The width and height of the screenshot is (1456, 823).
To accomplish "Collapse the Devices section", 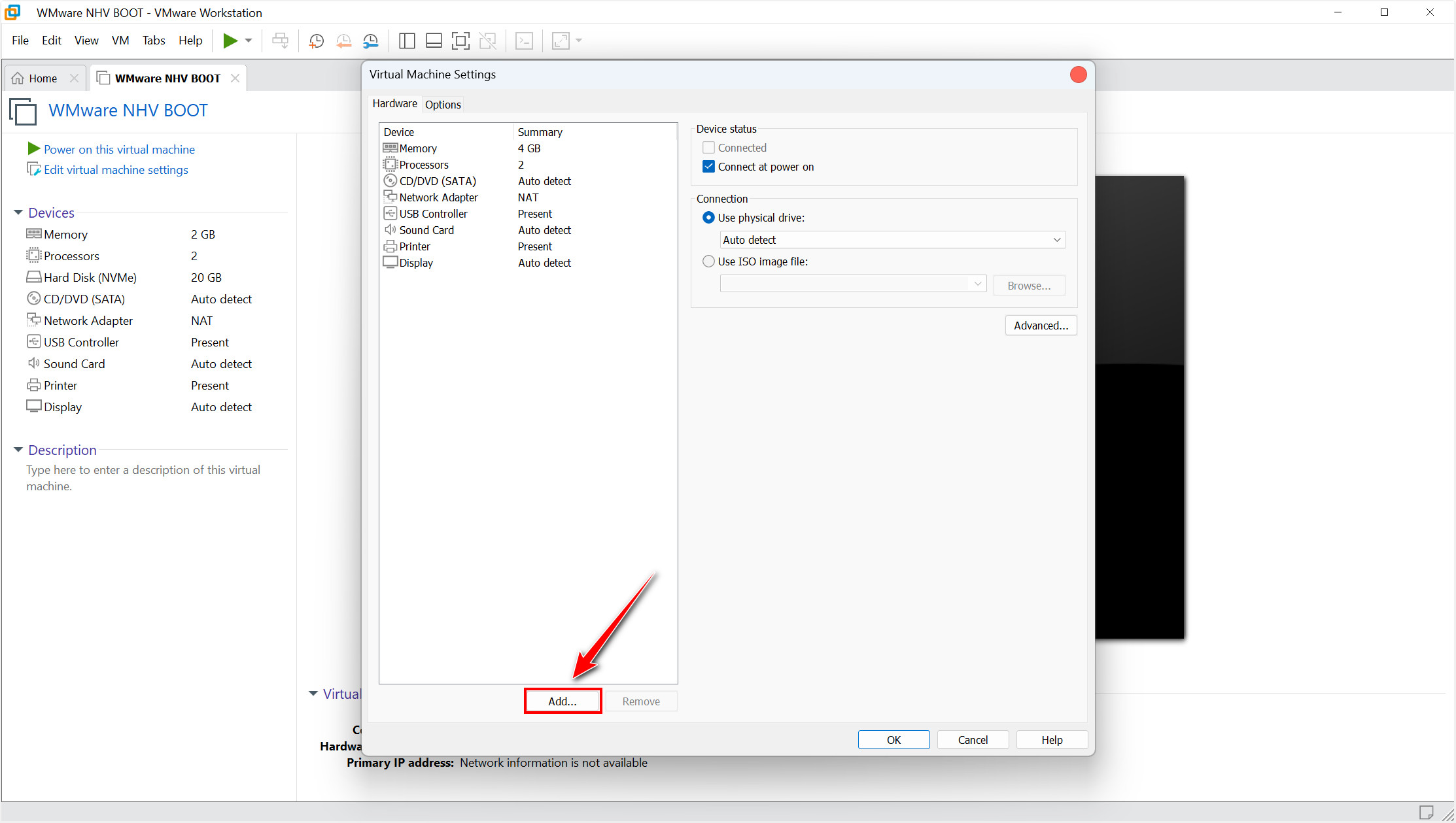I will click(18, 212).
